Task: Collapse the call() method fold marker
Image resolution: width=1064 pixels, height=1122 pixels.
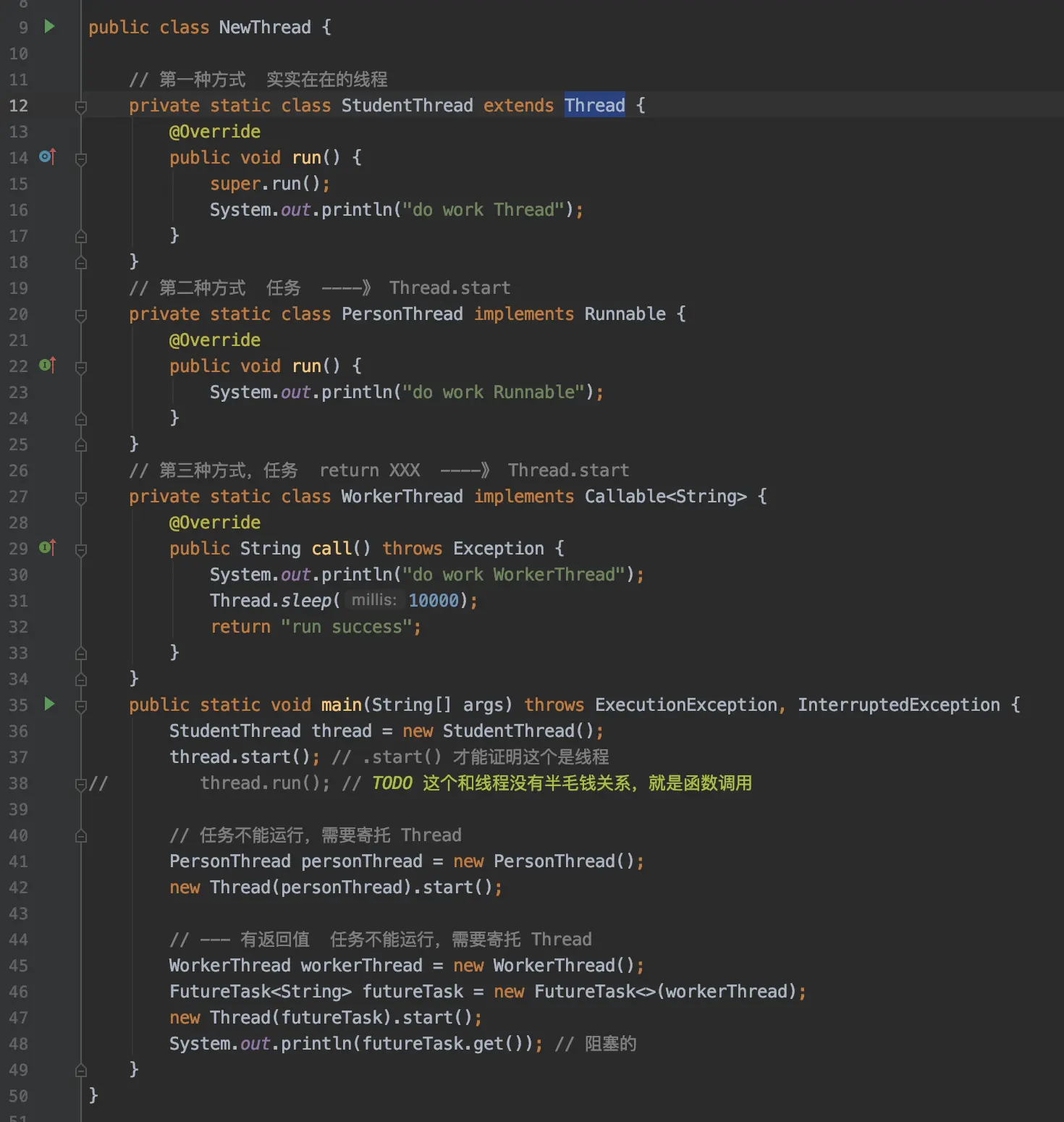Action: (81, 549)
